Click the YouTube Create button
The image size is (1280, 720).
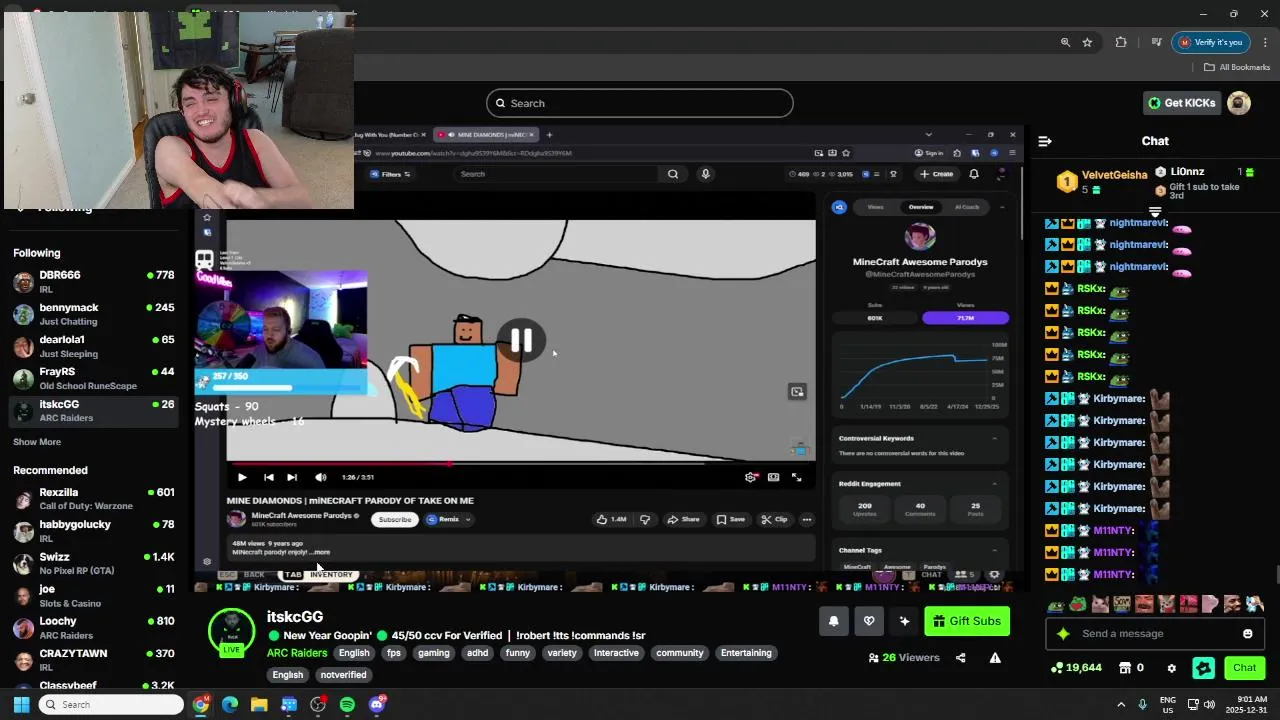(936, 174)
